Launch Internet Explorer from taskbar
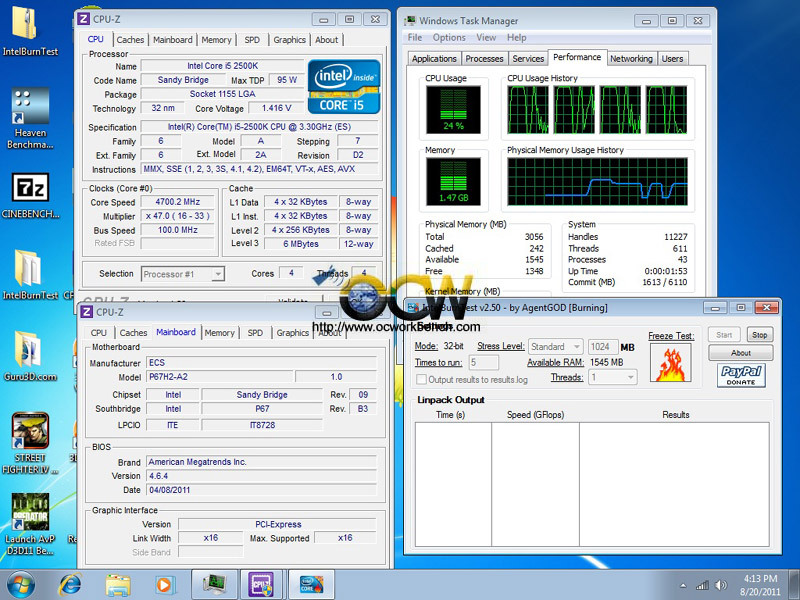This screenshot has width=800, height=600. [x=70, y=585]
